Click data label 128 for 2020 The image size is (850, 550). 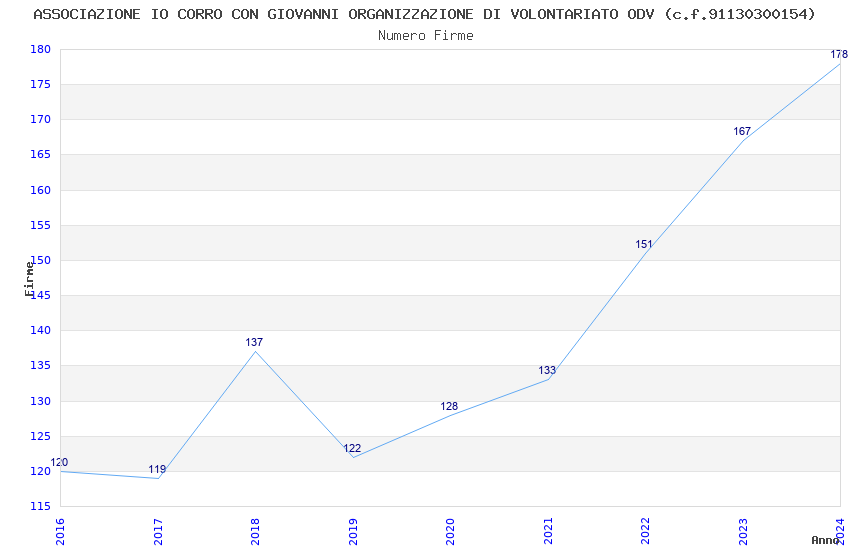449,406
